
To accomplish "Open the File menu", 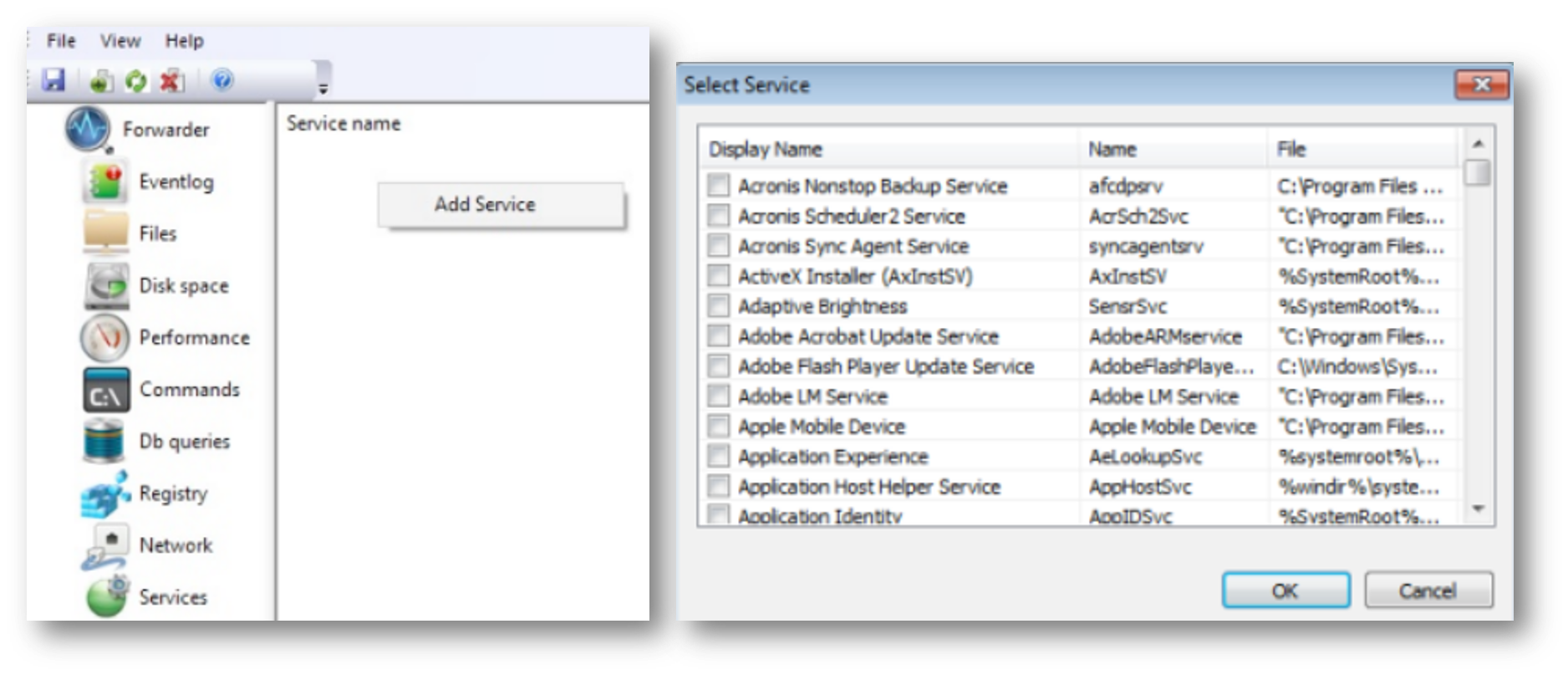I will [61, 41].
